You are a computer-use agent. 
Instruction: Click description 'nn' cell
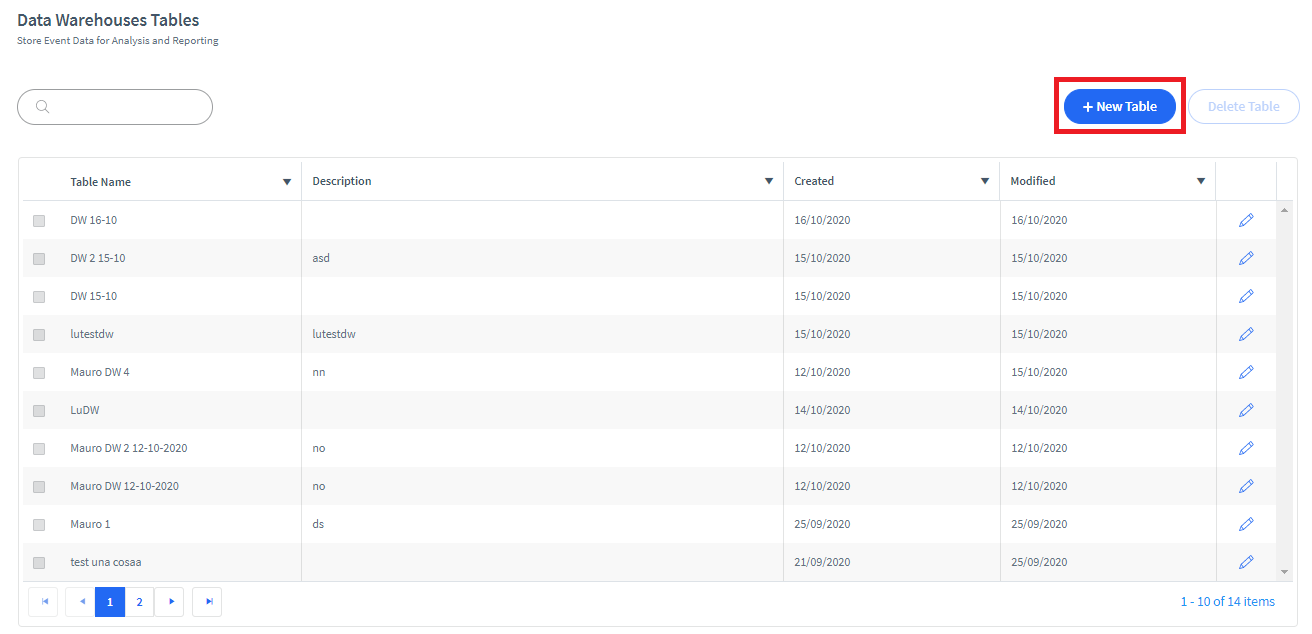[x=319, y=372]
